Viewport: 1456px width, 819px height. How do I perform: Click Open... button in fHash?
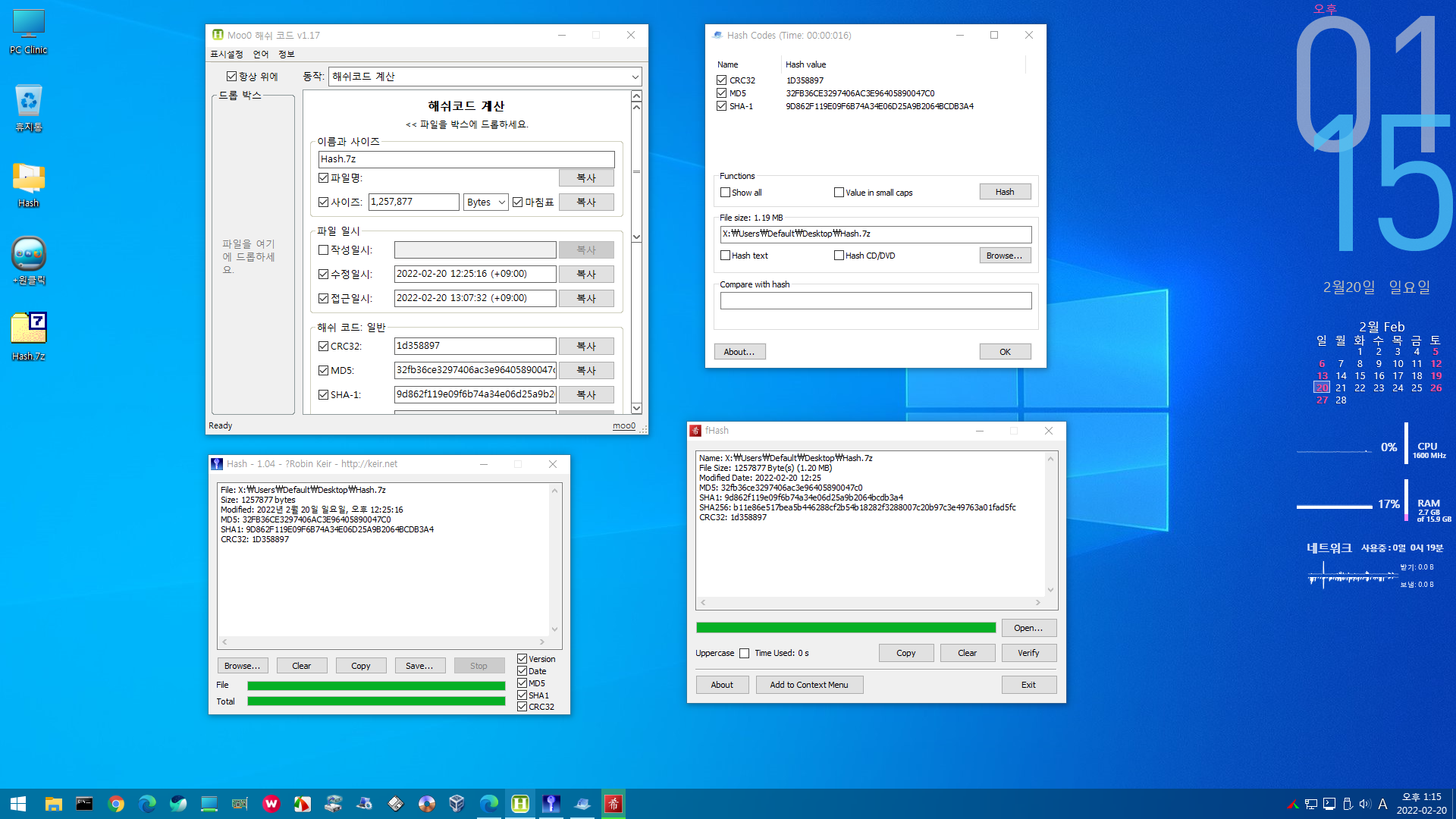pos(1029,628)
